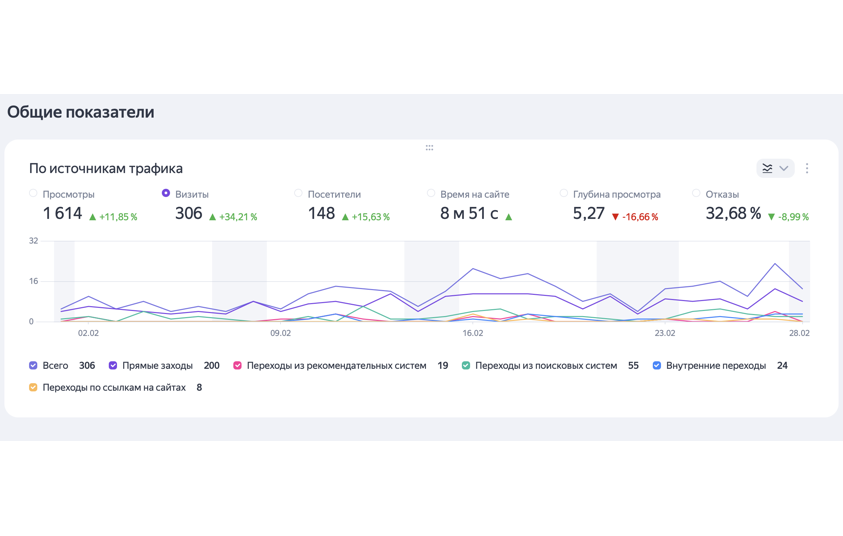Image resolution: width=843 pixels, height=536 pixels.
Task: Click the green arrow next to 8 м 51 с
Action: click(508, 217)
